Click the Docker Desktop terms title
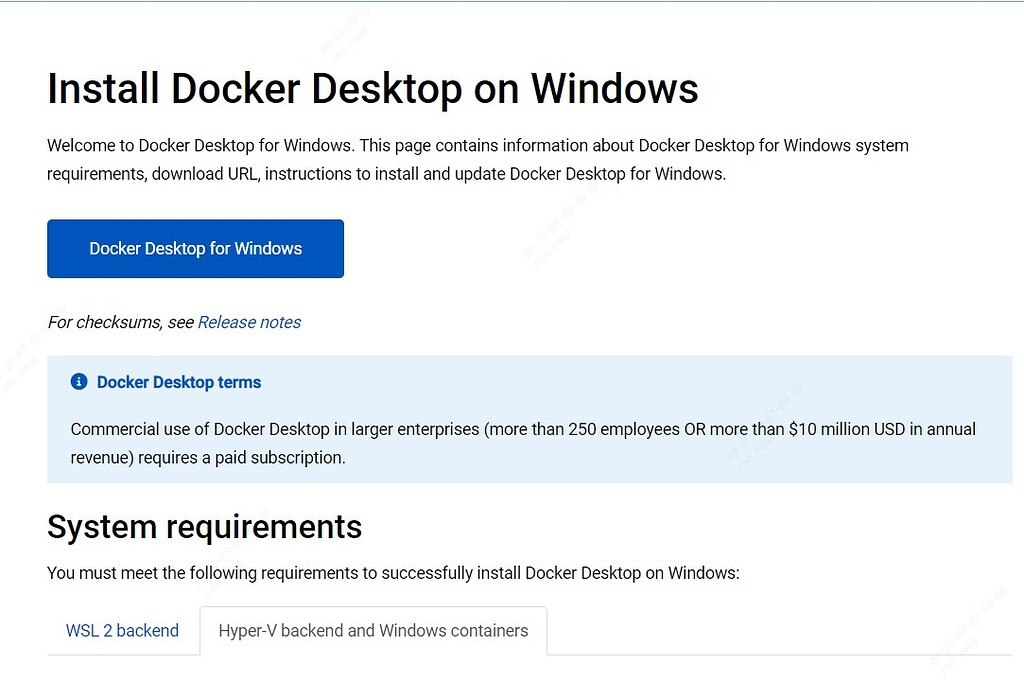Image resolution: width=1024 pixels, height=680 pixels. [178, 382]
